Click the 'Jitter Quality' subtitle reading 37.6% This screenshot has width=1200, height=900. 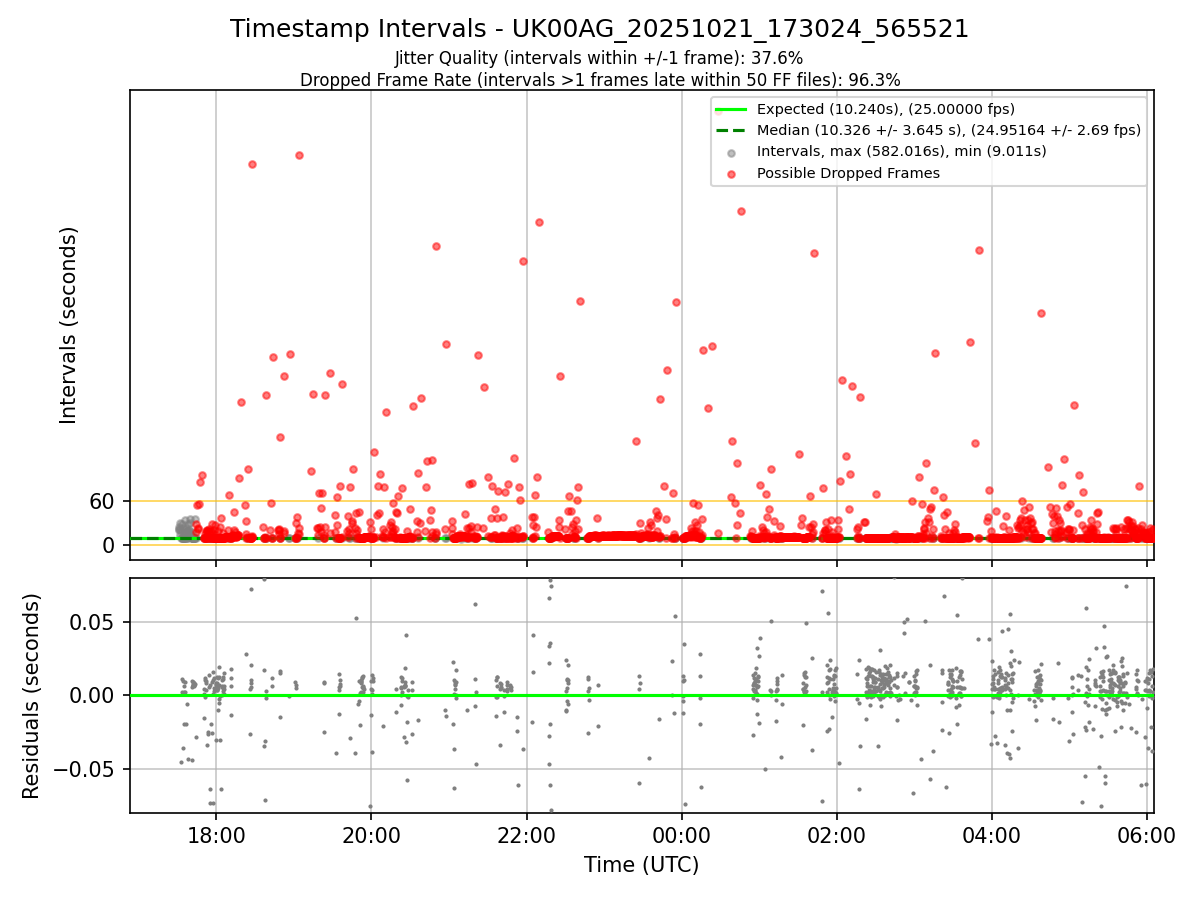point(599,58)
